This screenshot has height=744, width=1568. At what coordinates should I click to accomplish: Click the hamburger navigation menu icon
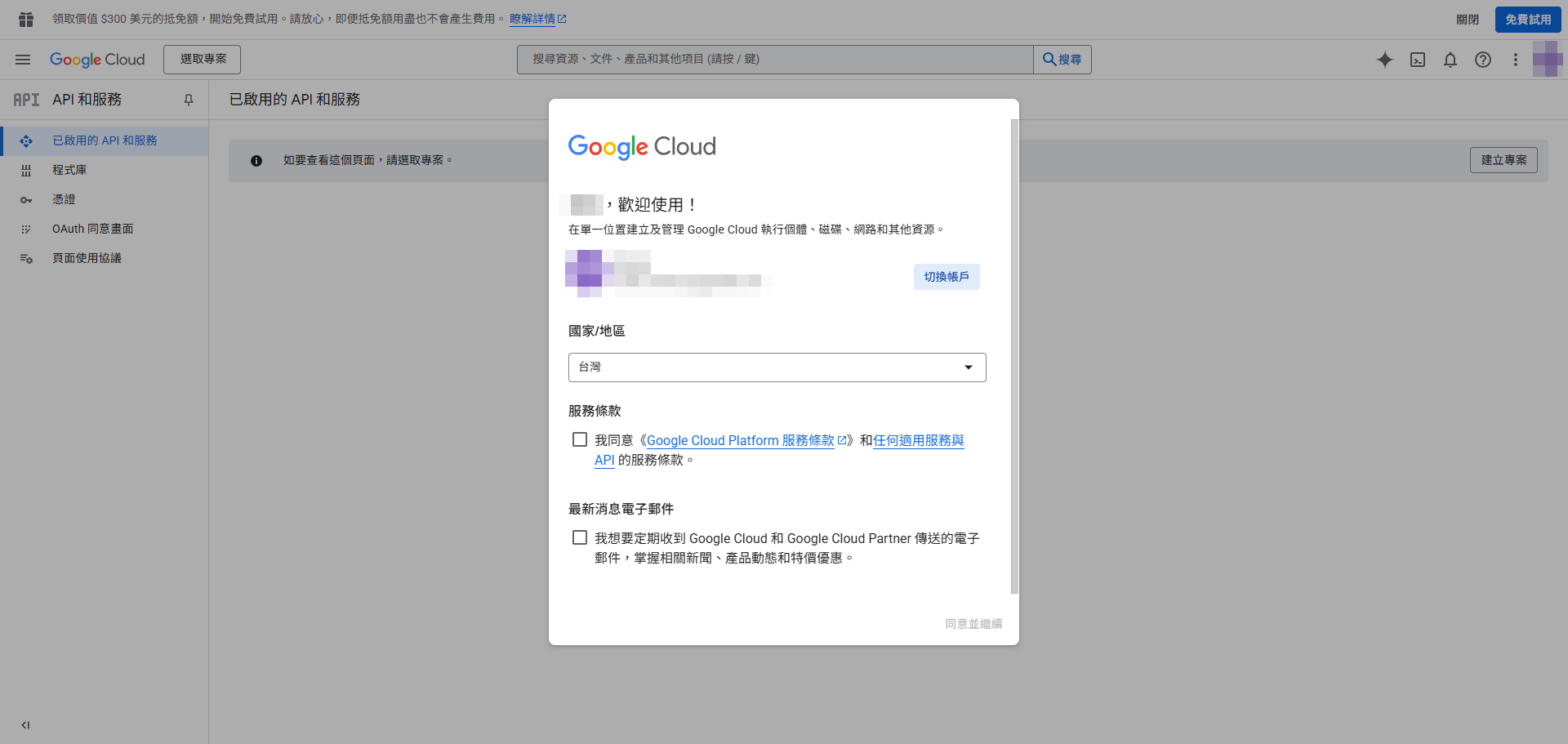pos(23,59)
